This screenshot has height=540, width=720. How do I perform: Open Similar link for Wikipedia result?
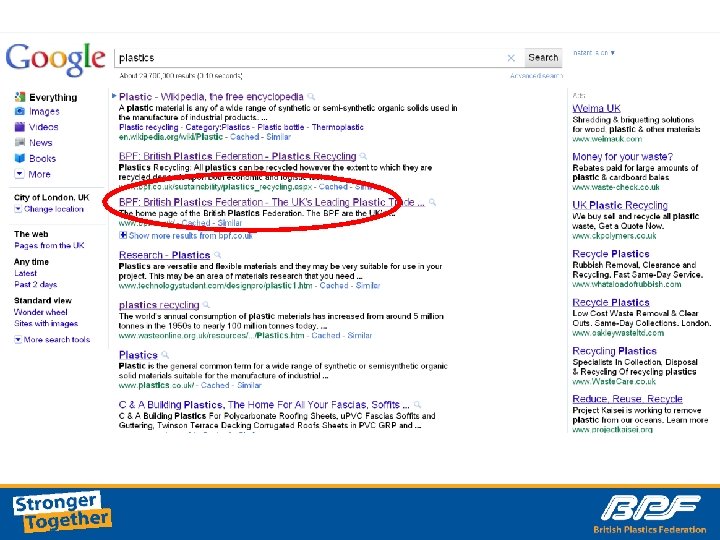278,137
